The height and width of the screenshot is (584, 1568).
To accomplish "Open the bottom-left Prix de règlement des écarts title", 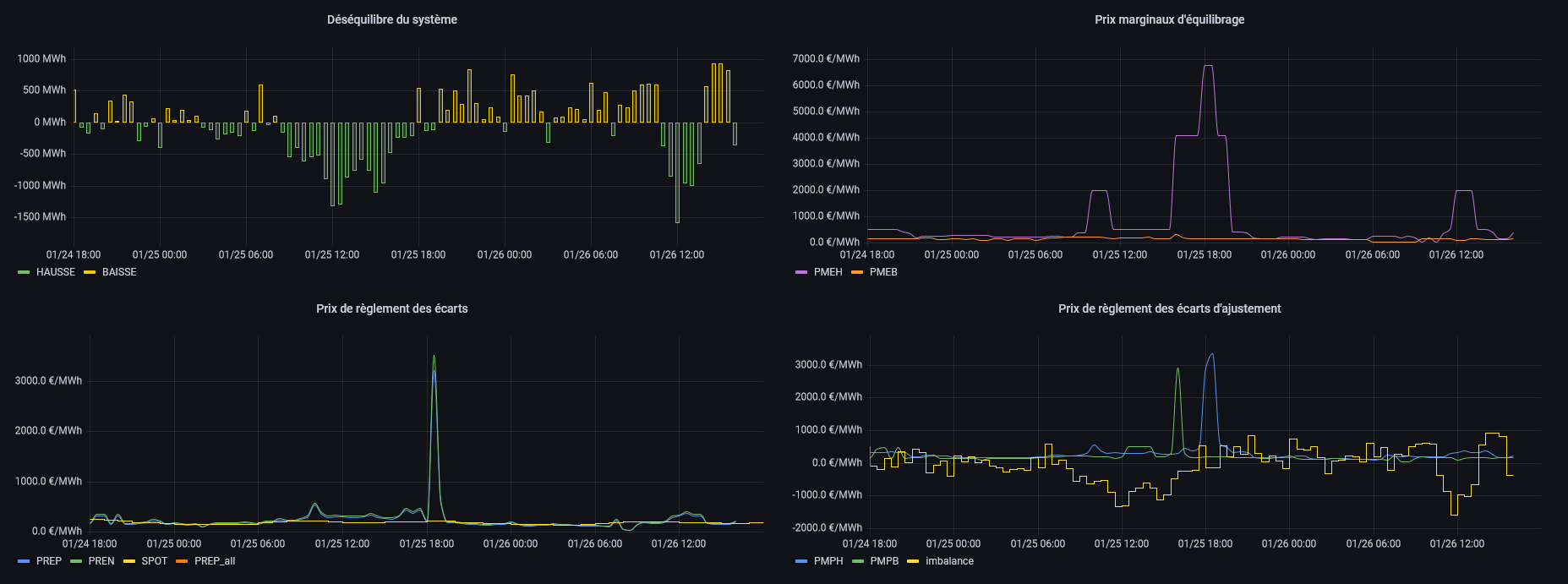I will [391, 308].
